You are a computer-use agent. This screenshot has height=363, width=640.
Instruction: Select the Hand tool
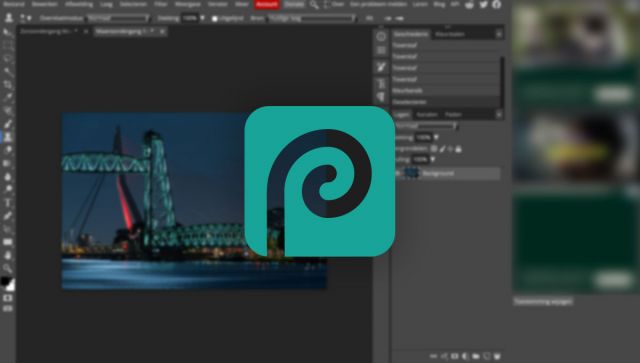[7, 255]
